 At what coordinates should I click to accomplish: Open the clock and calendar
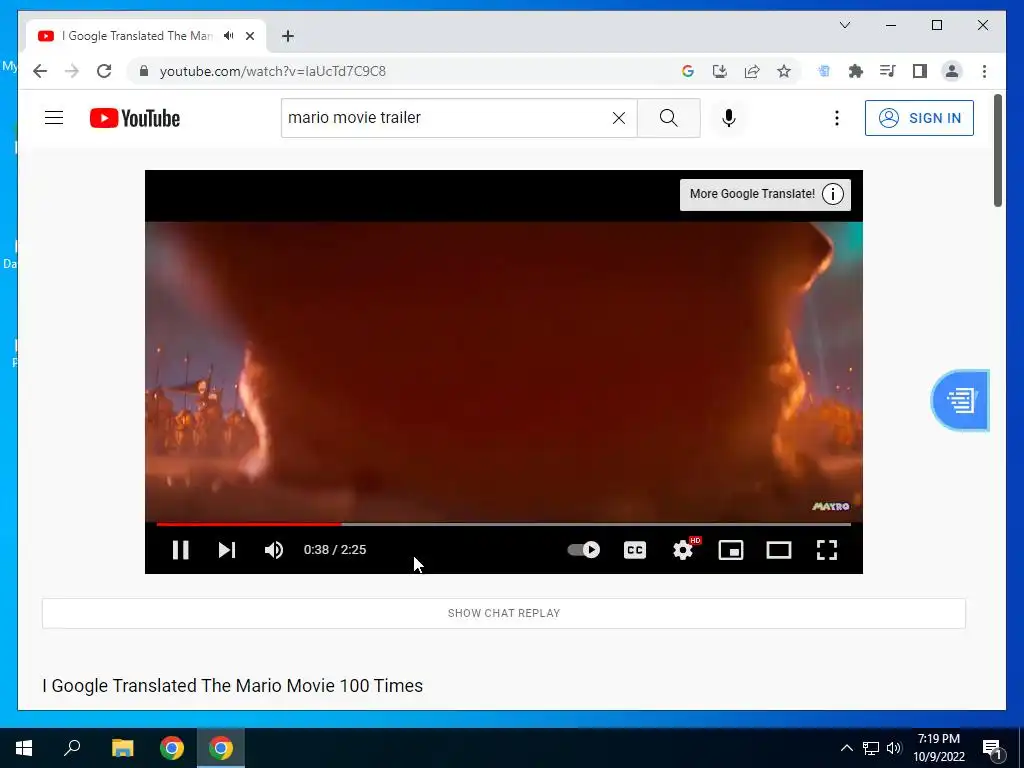(939, 748)
